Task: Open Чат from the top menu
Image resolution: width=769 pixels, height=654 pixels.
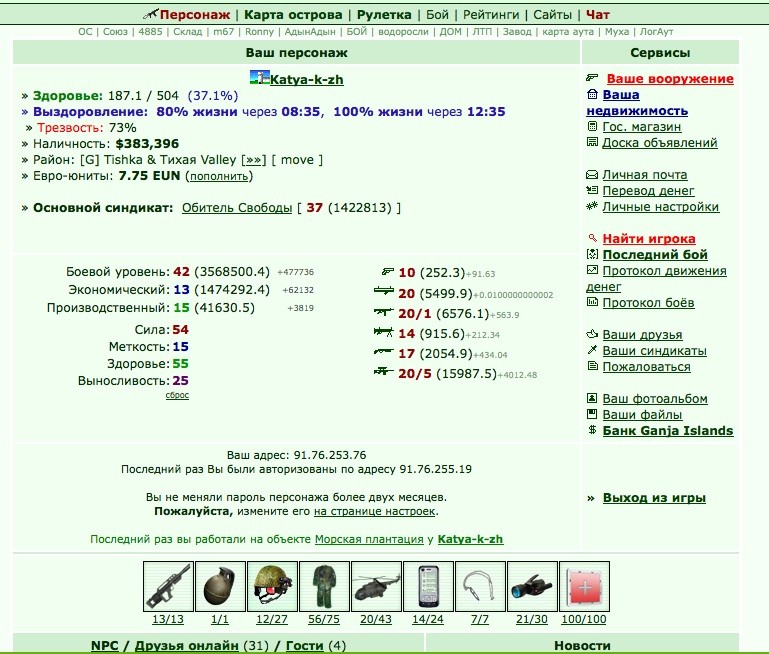Action: tap(598, 15)
